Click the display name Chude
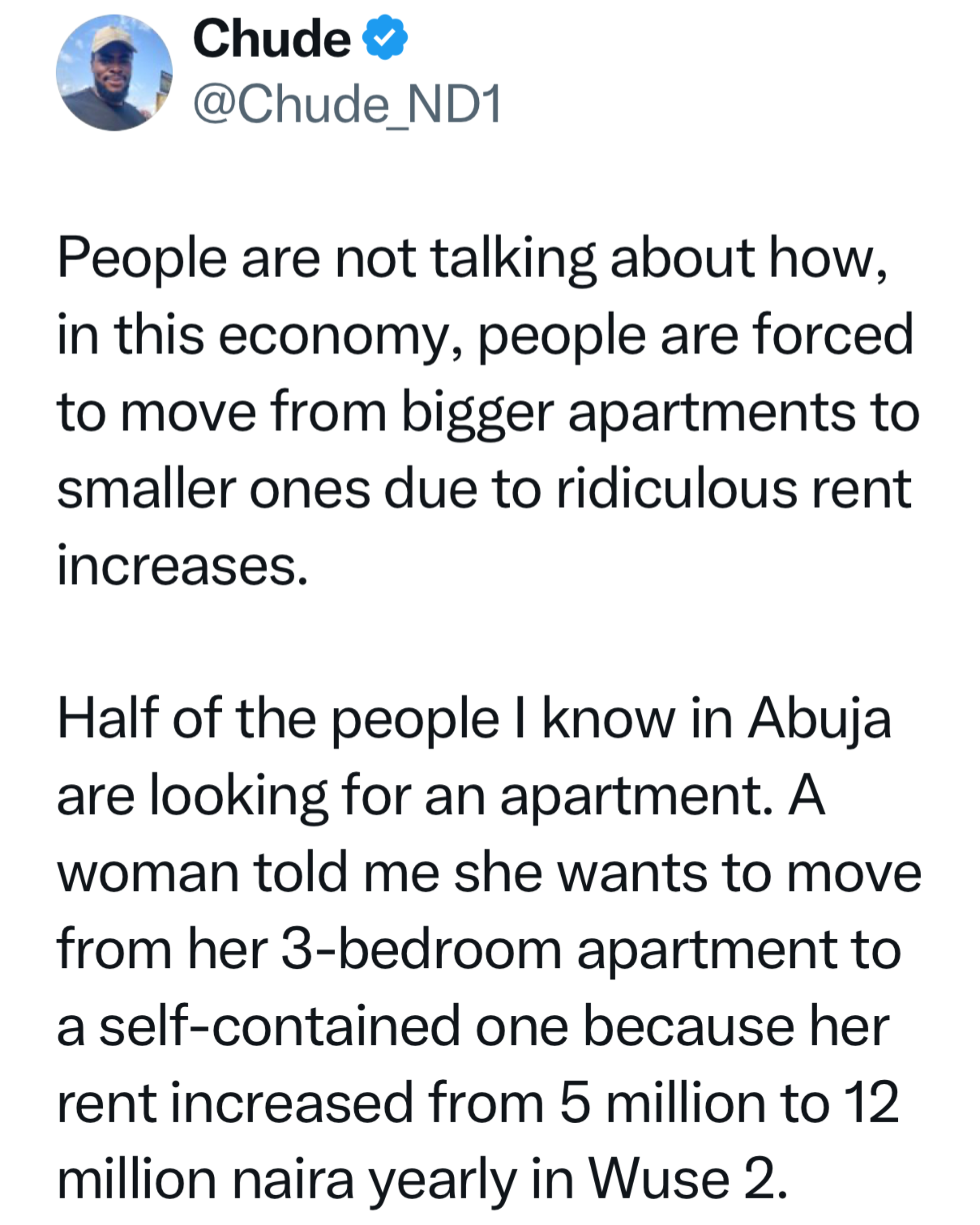 pos(272,39)
